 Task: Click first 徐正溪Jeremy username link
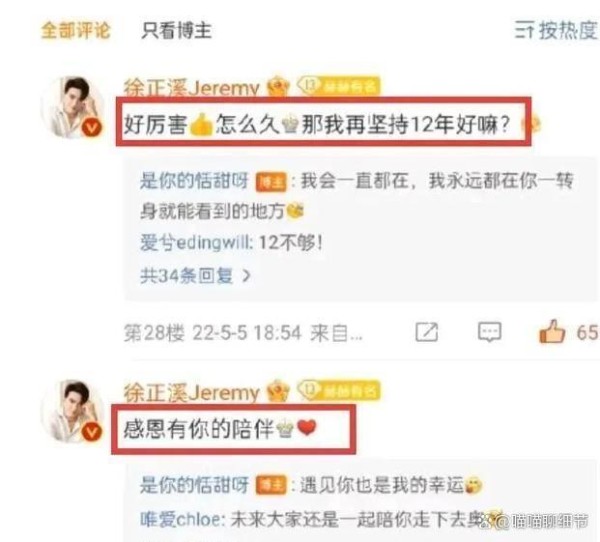[x=191, y=88]
